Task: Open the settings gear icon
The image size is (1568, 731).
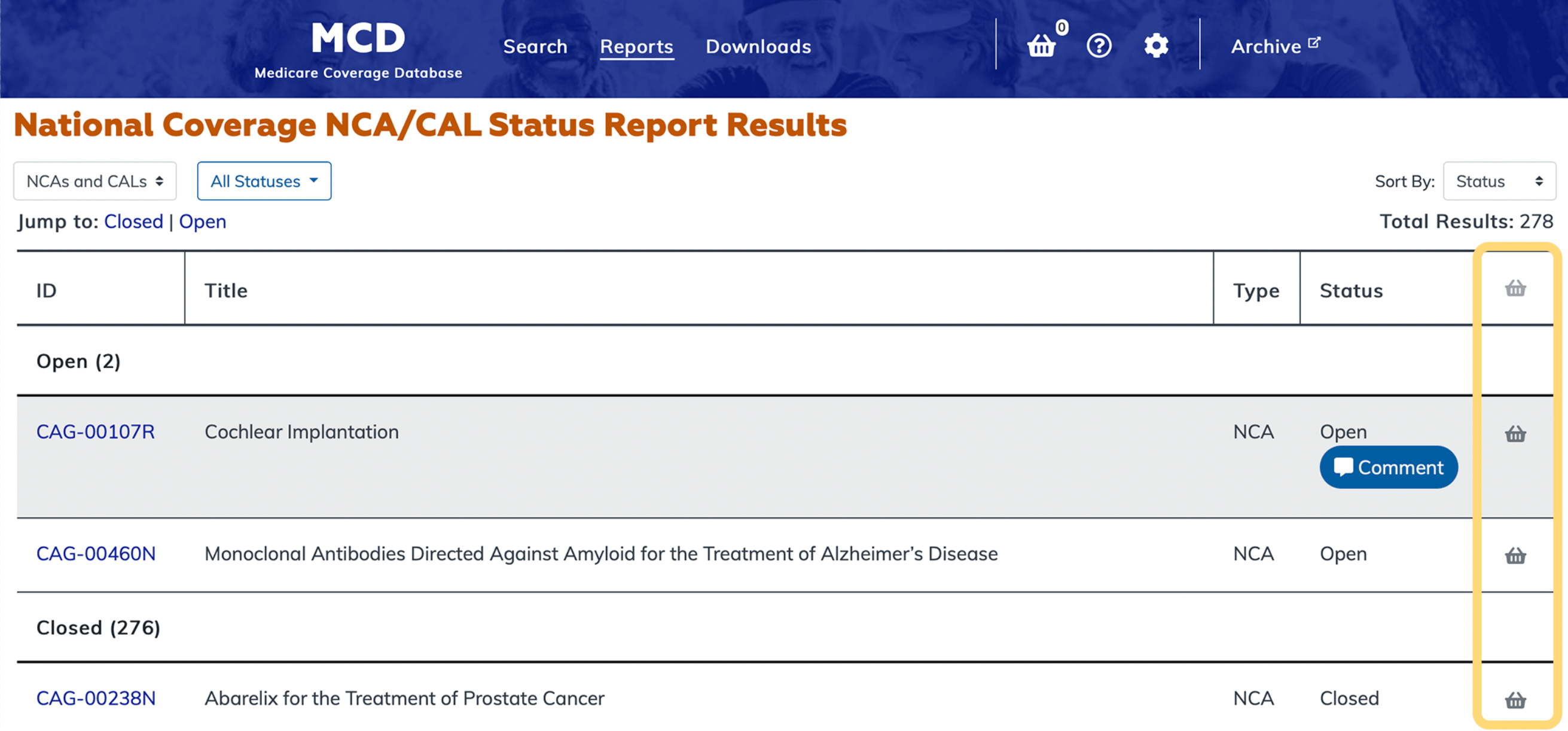Action: 1156,45
